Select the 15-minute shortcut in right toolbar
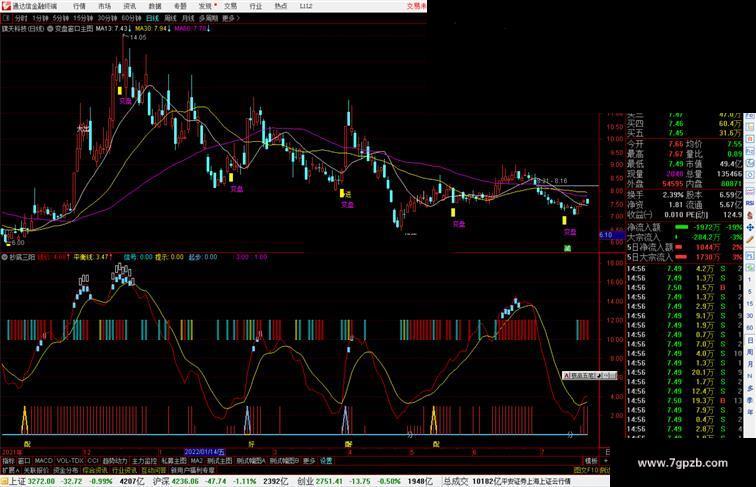This screenshot has width=756, height=487. pos(750,304)
